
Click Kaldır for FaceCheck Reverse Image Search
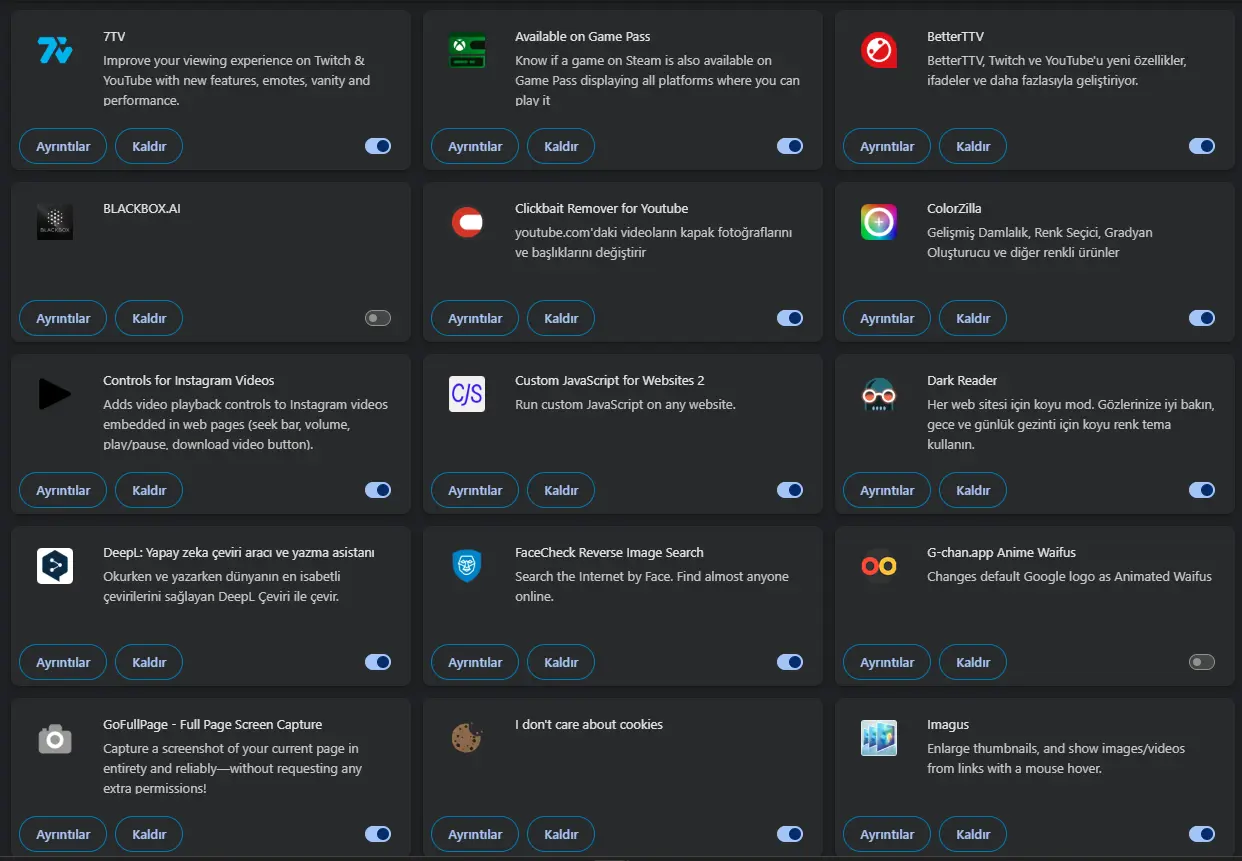click(561, 662)
